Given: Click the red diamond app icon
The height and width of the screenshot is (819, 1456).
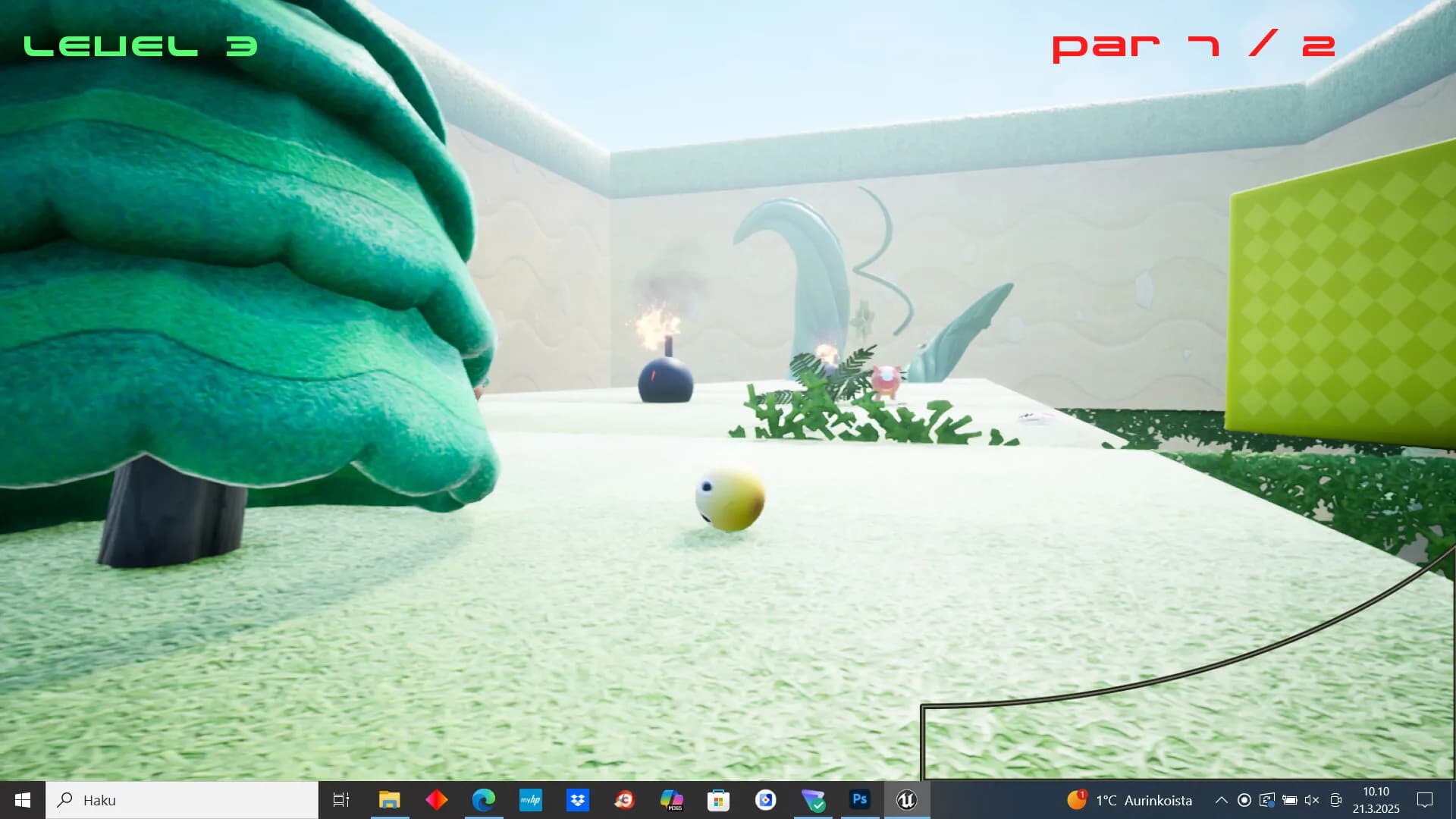Looking at the screenshot, I should [x=437, y=800].
